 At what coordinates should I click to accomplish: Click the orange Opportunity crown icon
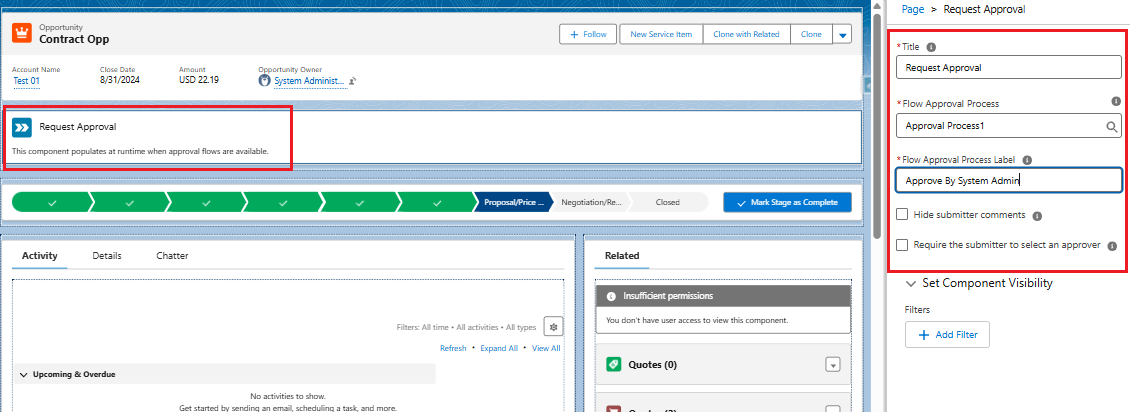22,33
